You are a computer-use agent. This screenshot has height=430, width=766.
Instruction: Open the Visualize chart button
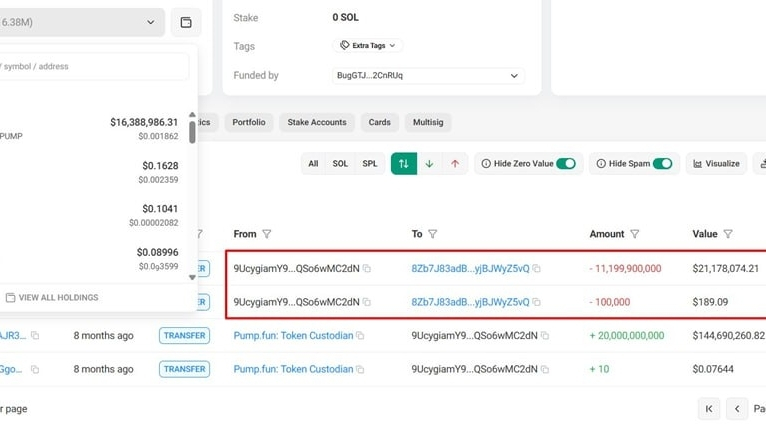pos(716,164)
